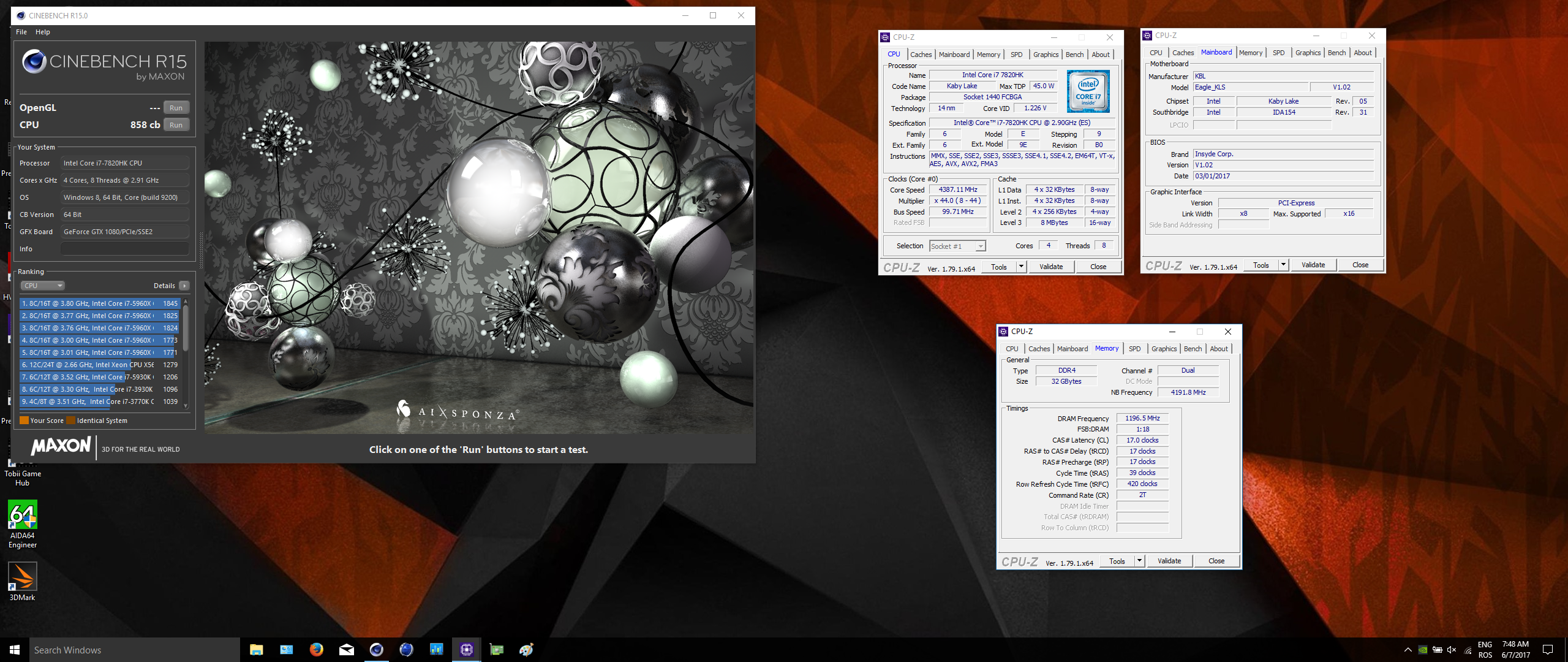Select the AIDA64 Engineer desktop icon
The width and height of the screenshot is (1568, 662).
tap(23, 525)
